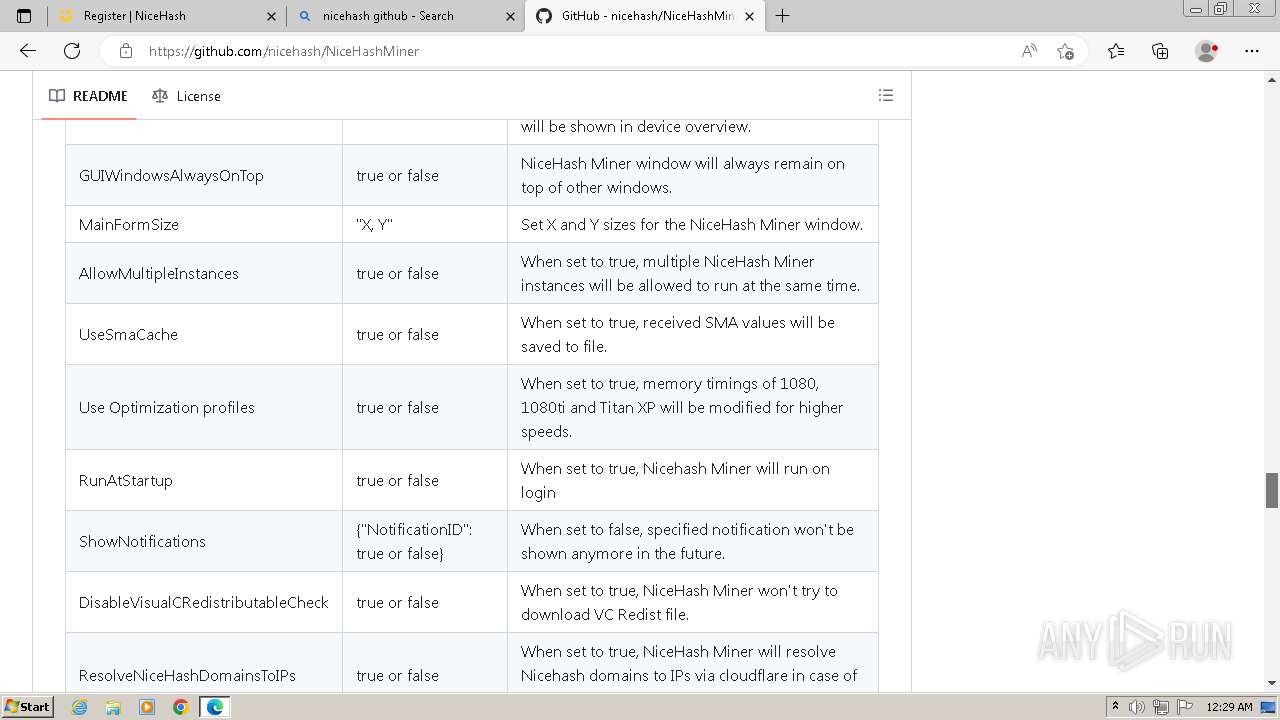Go back to the previous page
The width and height of the screenshot is (1280, 720).
coord(27,51)
